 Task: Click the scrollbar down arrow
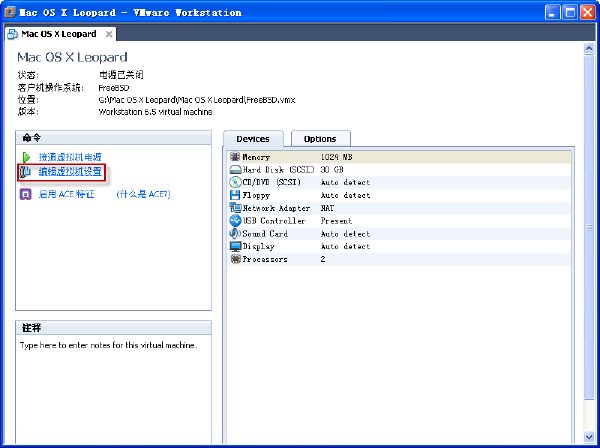589,437
